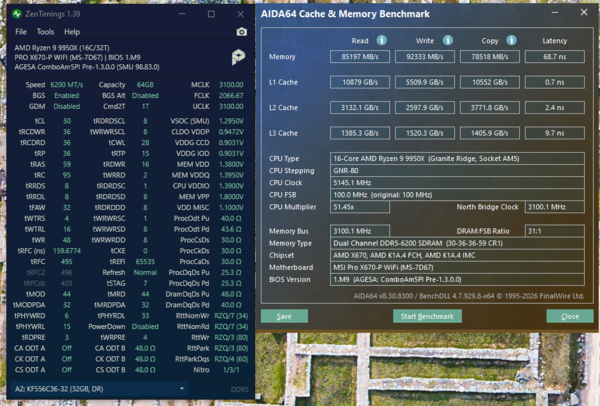Image resolution: width=600 pixels, height=406 pixels.
Task: Select the L1 Cache Read value 10879 GB/s
Action: (360, 82)
